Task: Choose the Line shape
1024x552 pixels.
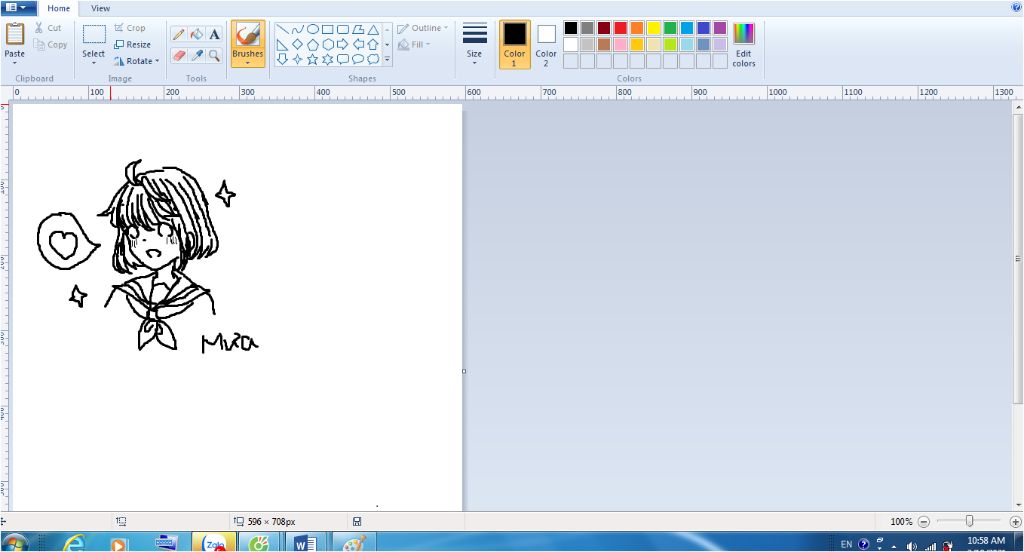Action: 282,29
